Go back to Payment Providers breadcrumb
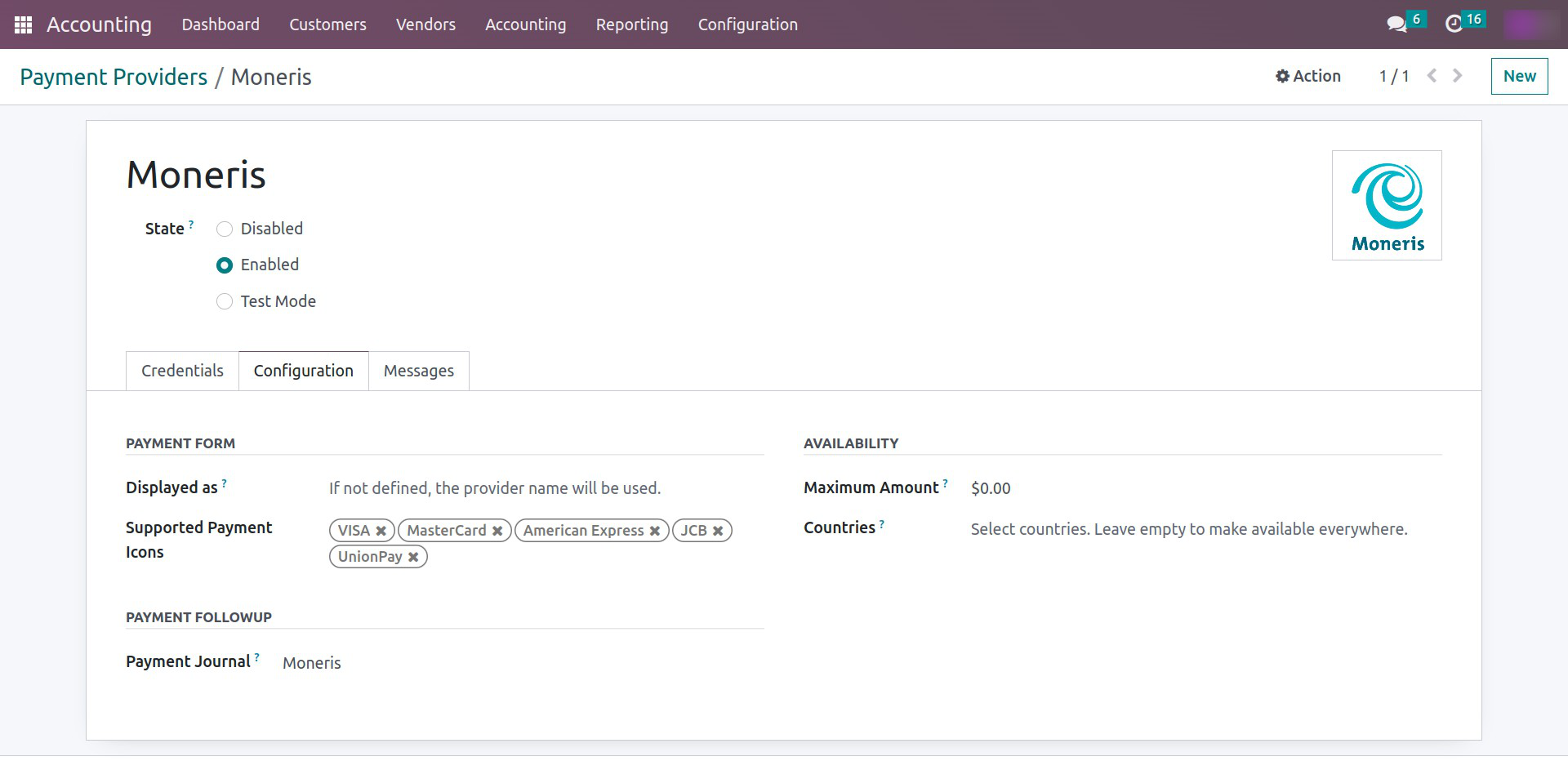This screenshot has height=761, width=1568. coord(114,77)
